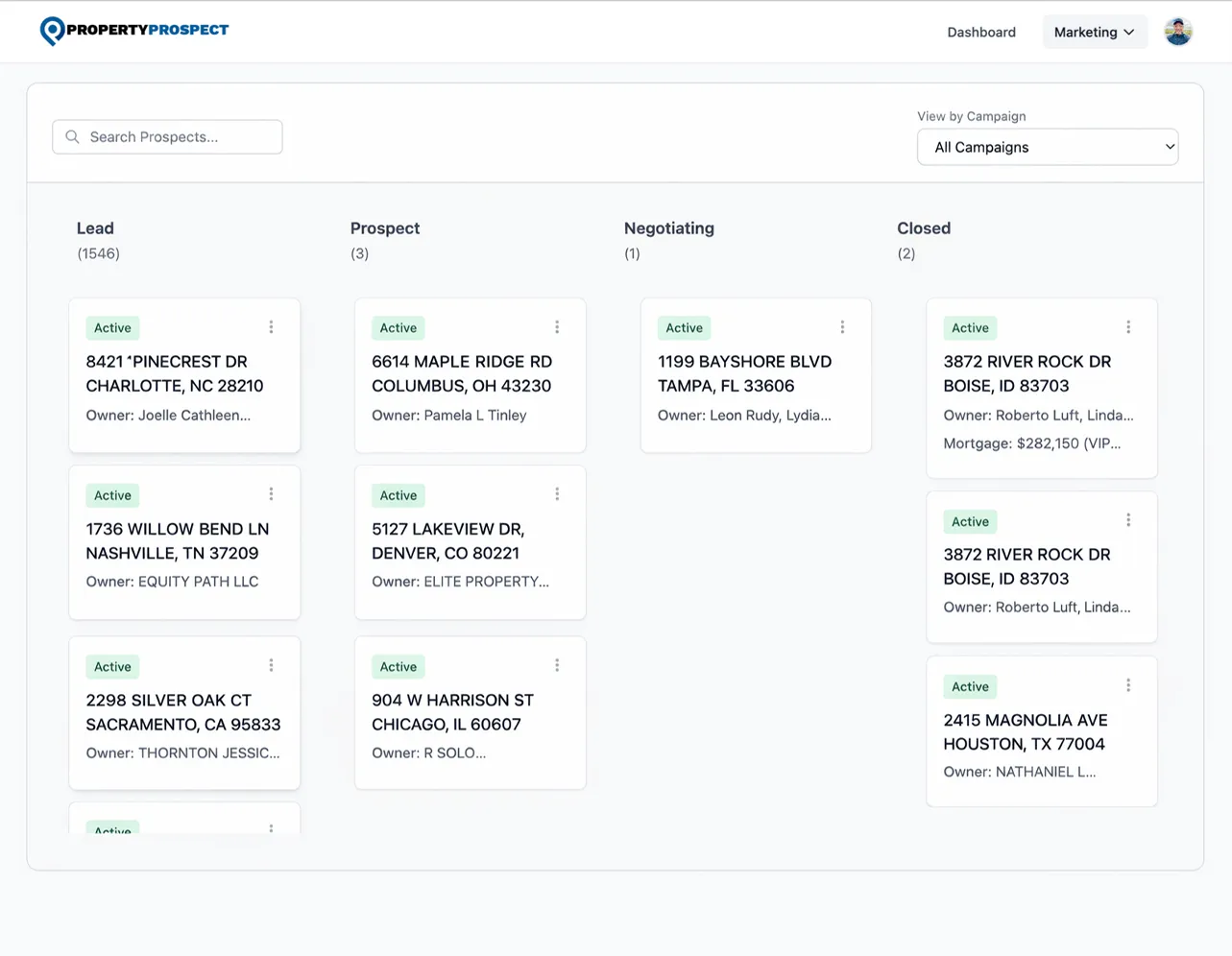
Task: Click the search magnifier icon
Action: [72, 136]
